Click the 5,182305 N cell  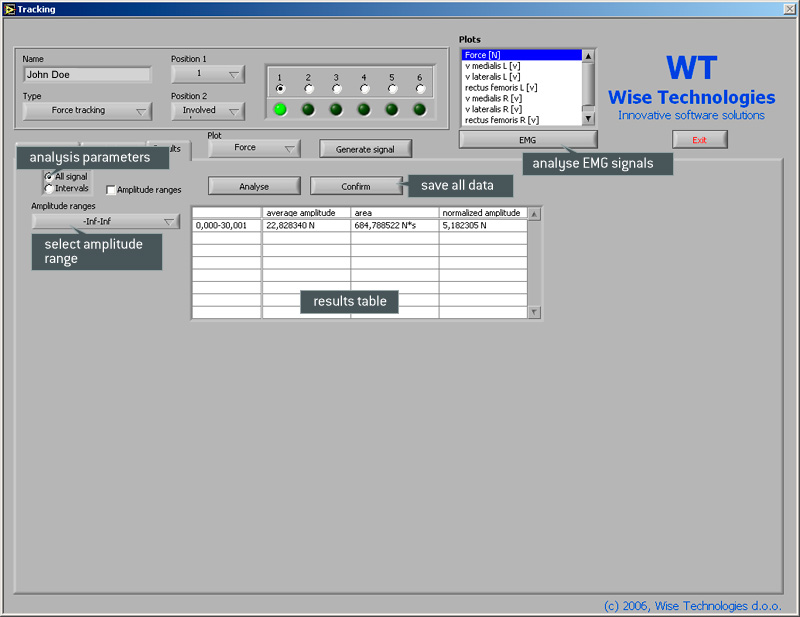click(483, 226)
